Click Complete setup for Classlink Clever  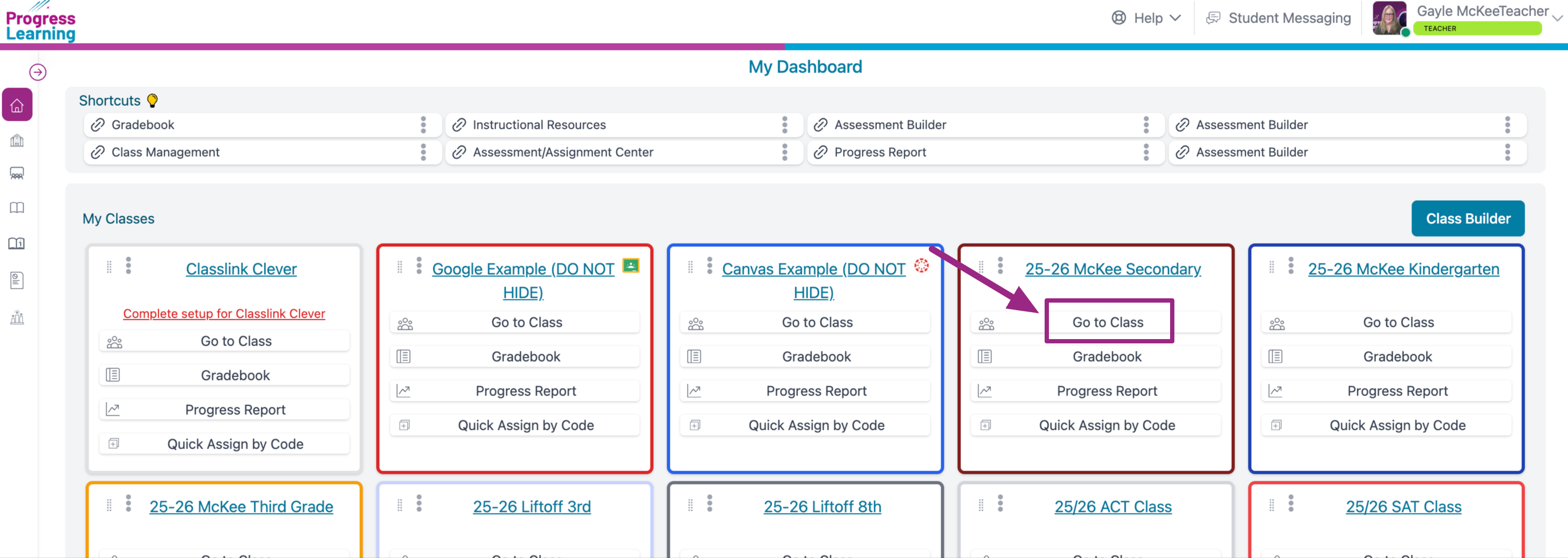pos(224,314)
